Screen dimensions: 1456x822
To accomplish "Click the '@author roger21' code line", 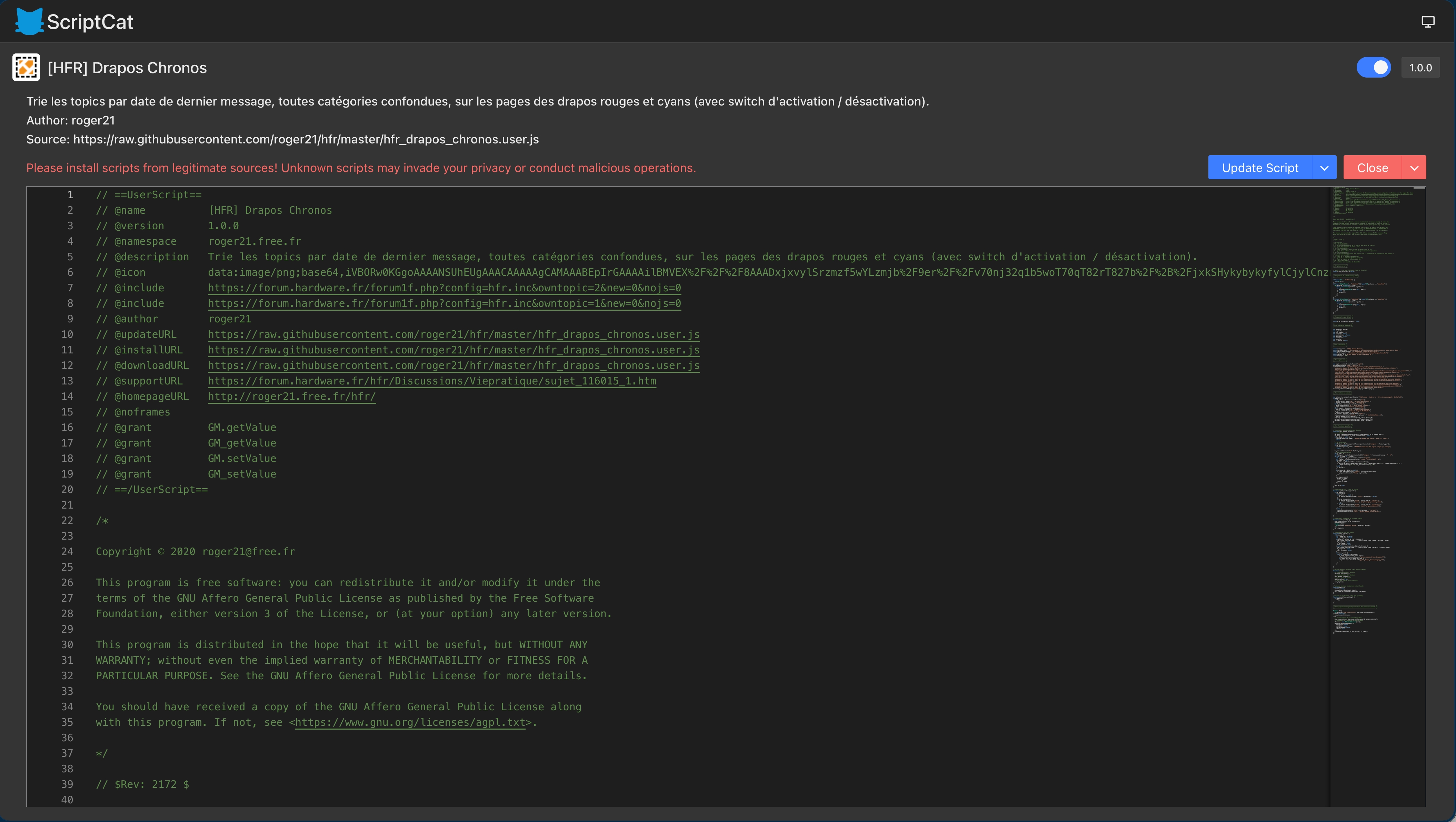I will coord(173,319).
